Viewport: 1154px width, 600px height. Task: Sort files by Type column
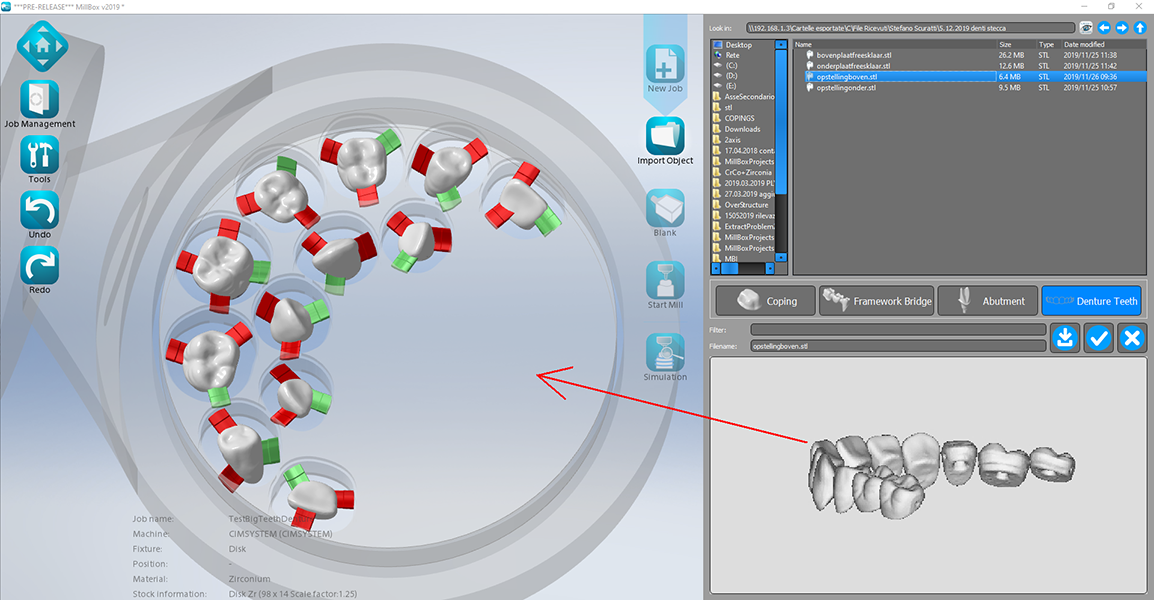pos(1048,44)
